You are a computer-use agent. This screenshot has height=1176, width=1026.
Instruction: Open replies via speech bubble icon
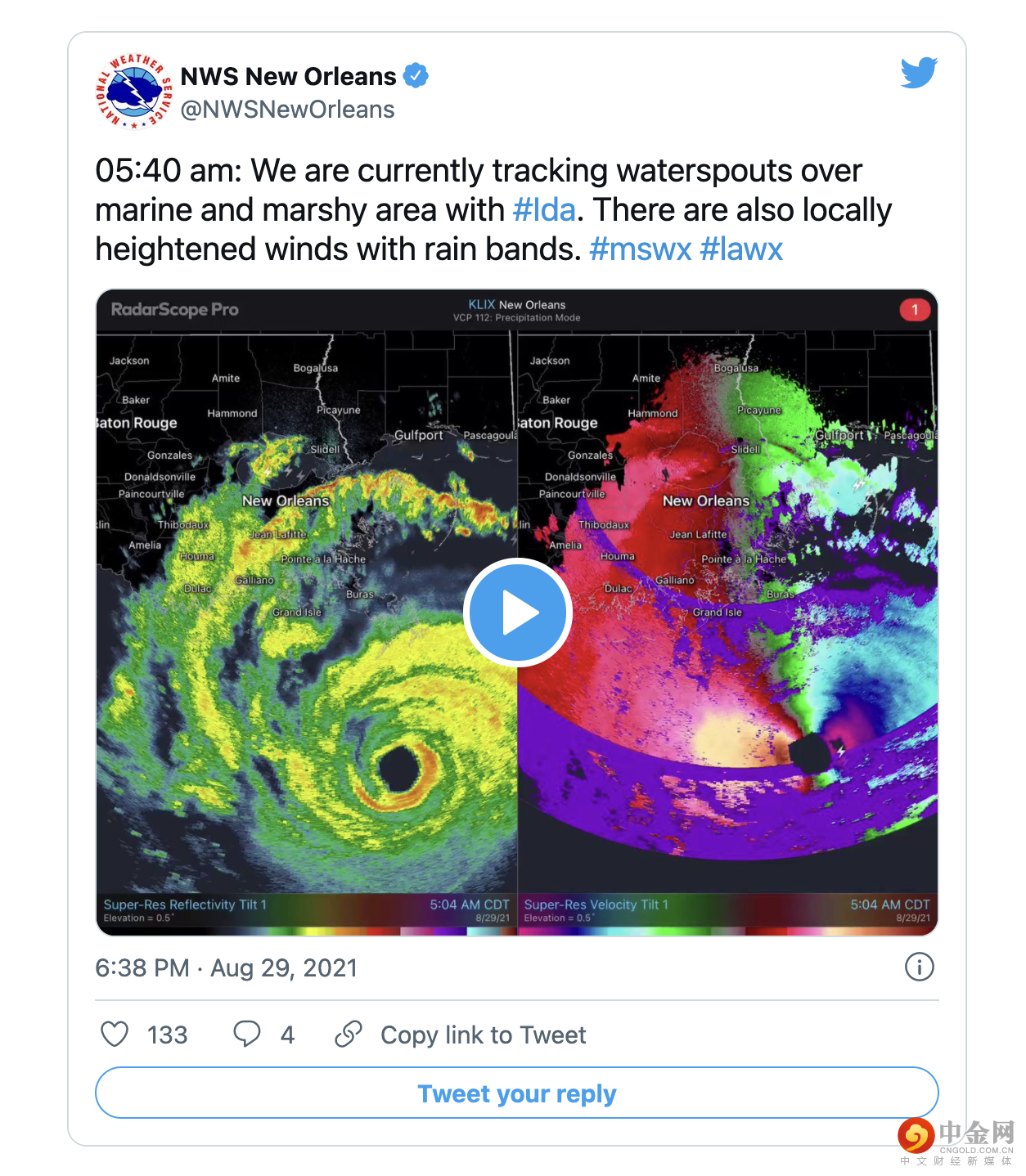246,1034
